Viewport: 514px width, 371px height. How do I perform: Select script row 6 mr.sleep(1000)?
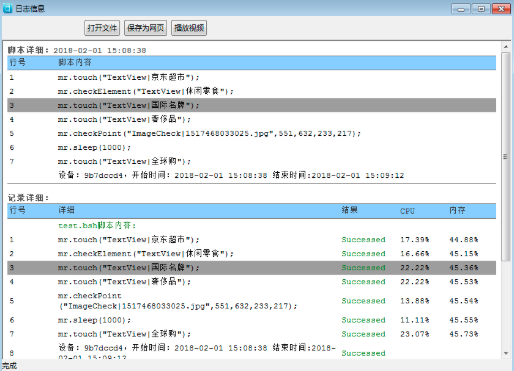point(251,147)
